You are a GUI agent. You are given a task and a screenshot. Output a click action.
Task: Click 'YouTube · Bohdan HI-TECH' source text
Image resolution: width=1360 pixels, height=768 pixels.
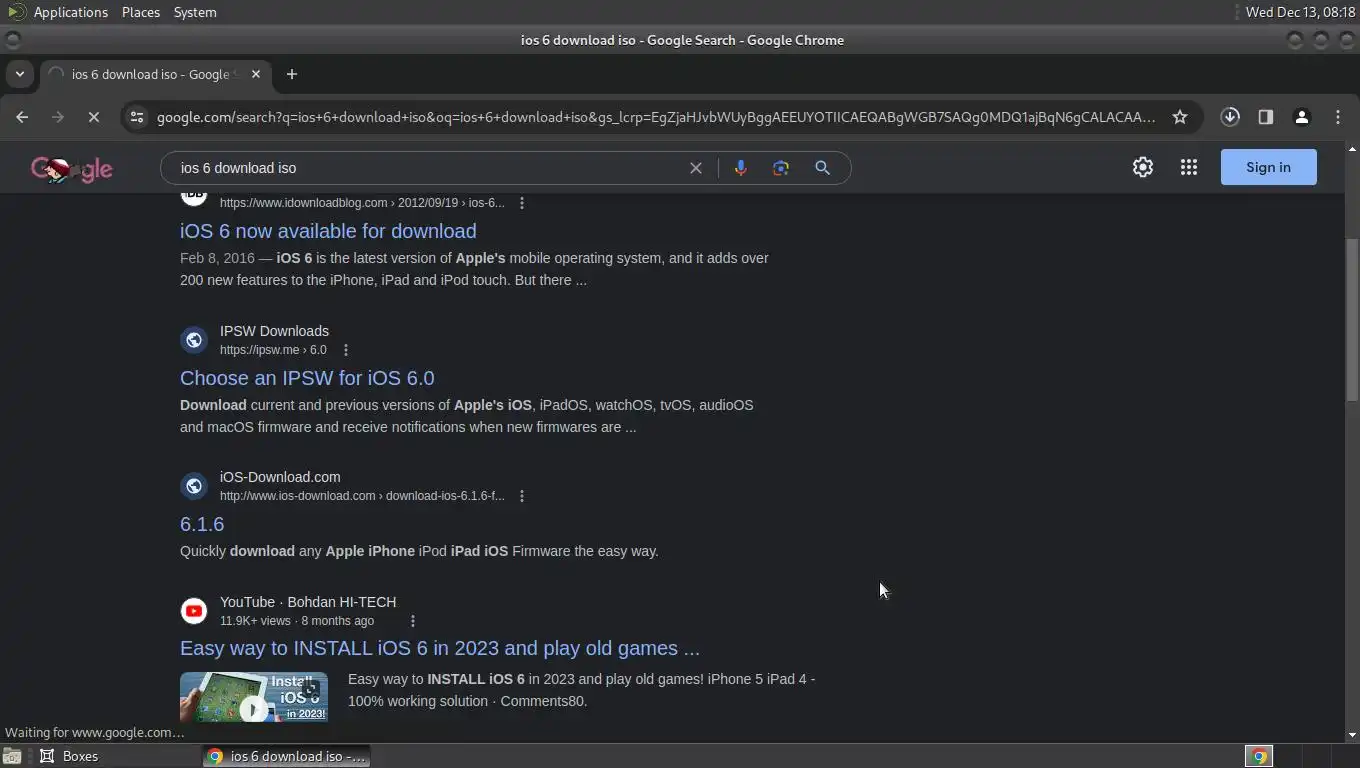click(308, 602)
